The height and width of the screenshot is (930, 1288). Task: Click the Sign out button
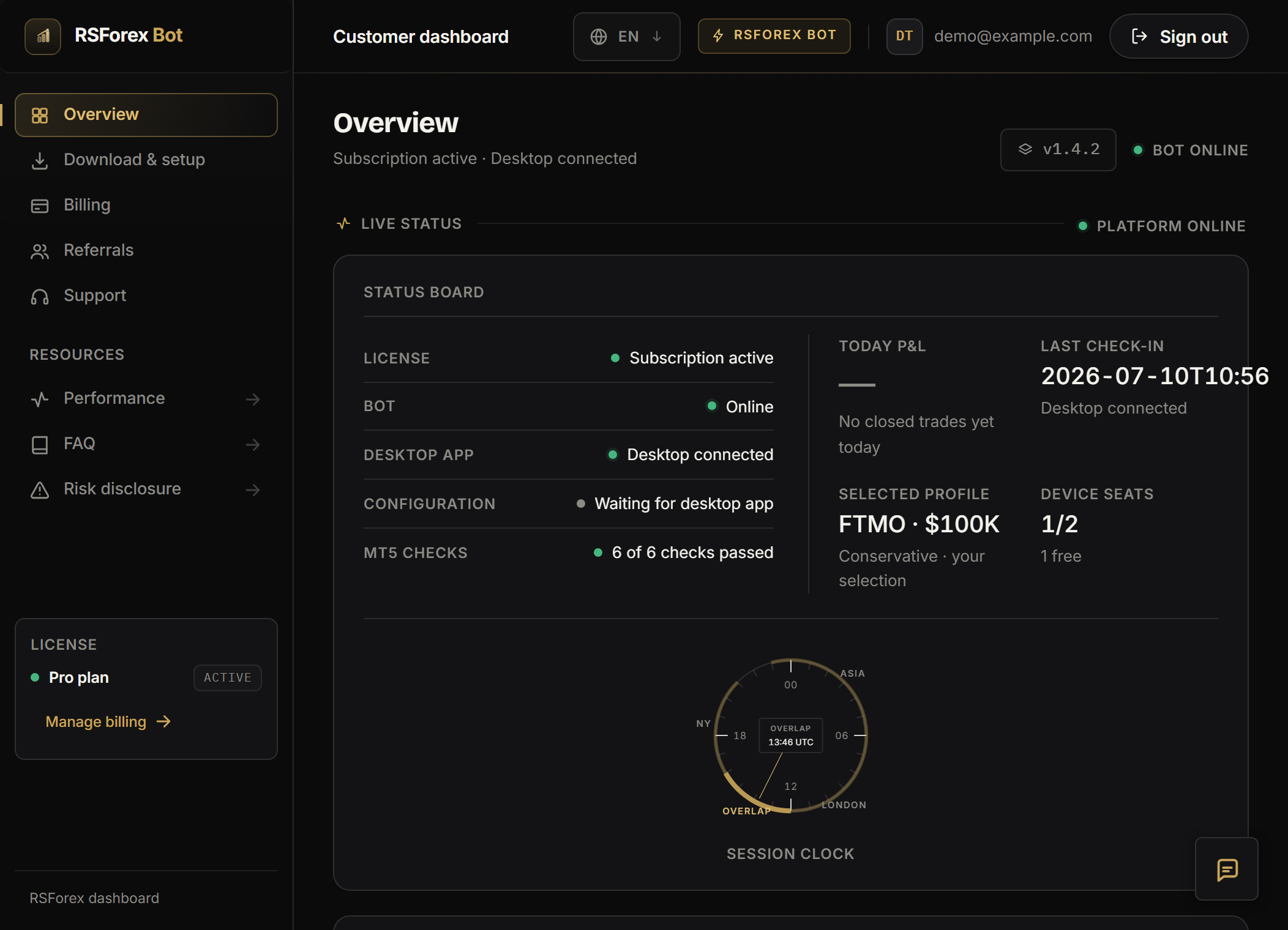1178,37
